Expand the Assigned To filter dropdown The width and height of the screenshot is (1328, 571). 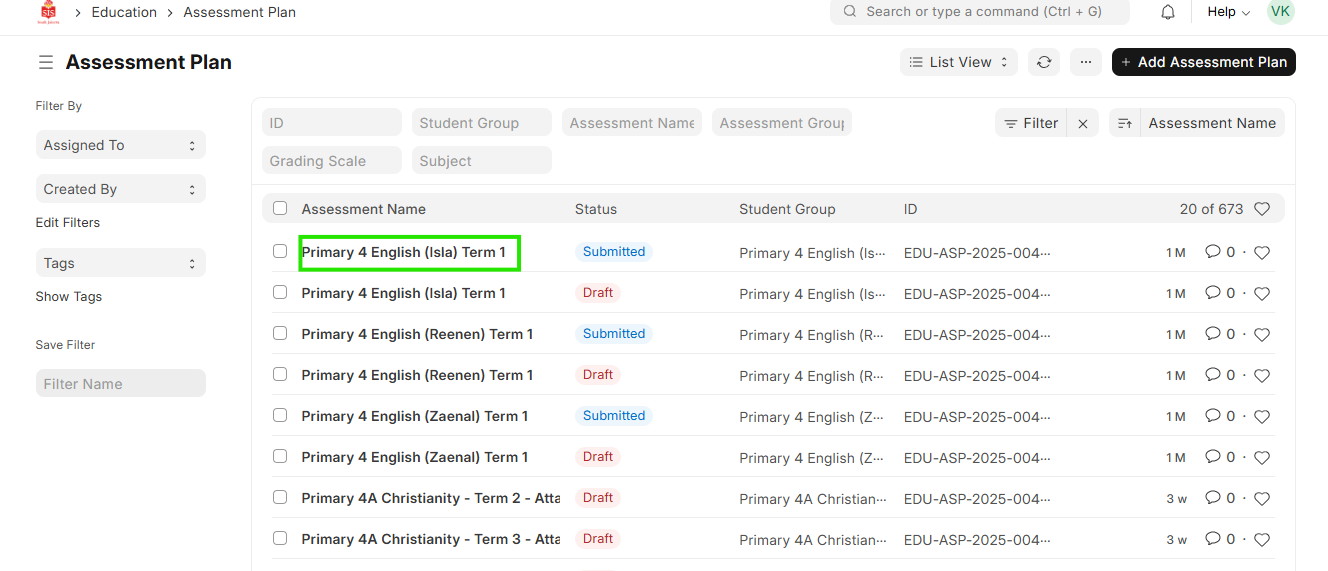coord(120,145)
